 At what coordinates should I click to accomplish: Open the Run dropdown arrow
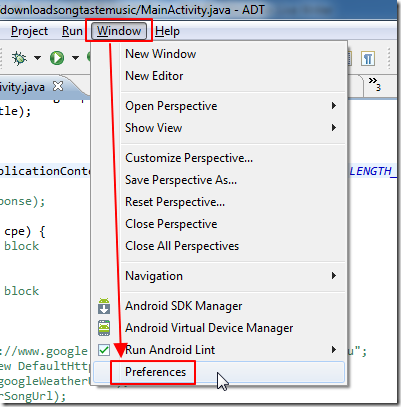[76, 58]
